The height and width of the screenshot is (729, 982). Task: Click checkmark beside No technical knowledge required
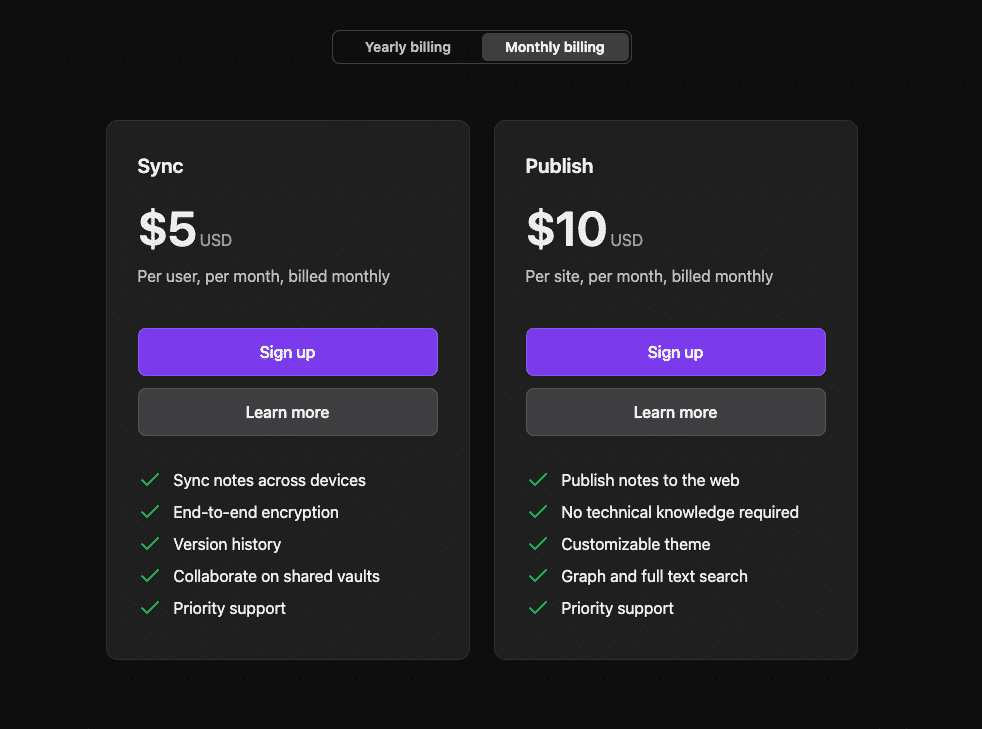[x=538, y=512]
